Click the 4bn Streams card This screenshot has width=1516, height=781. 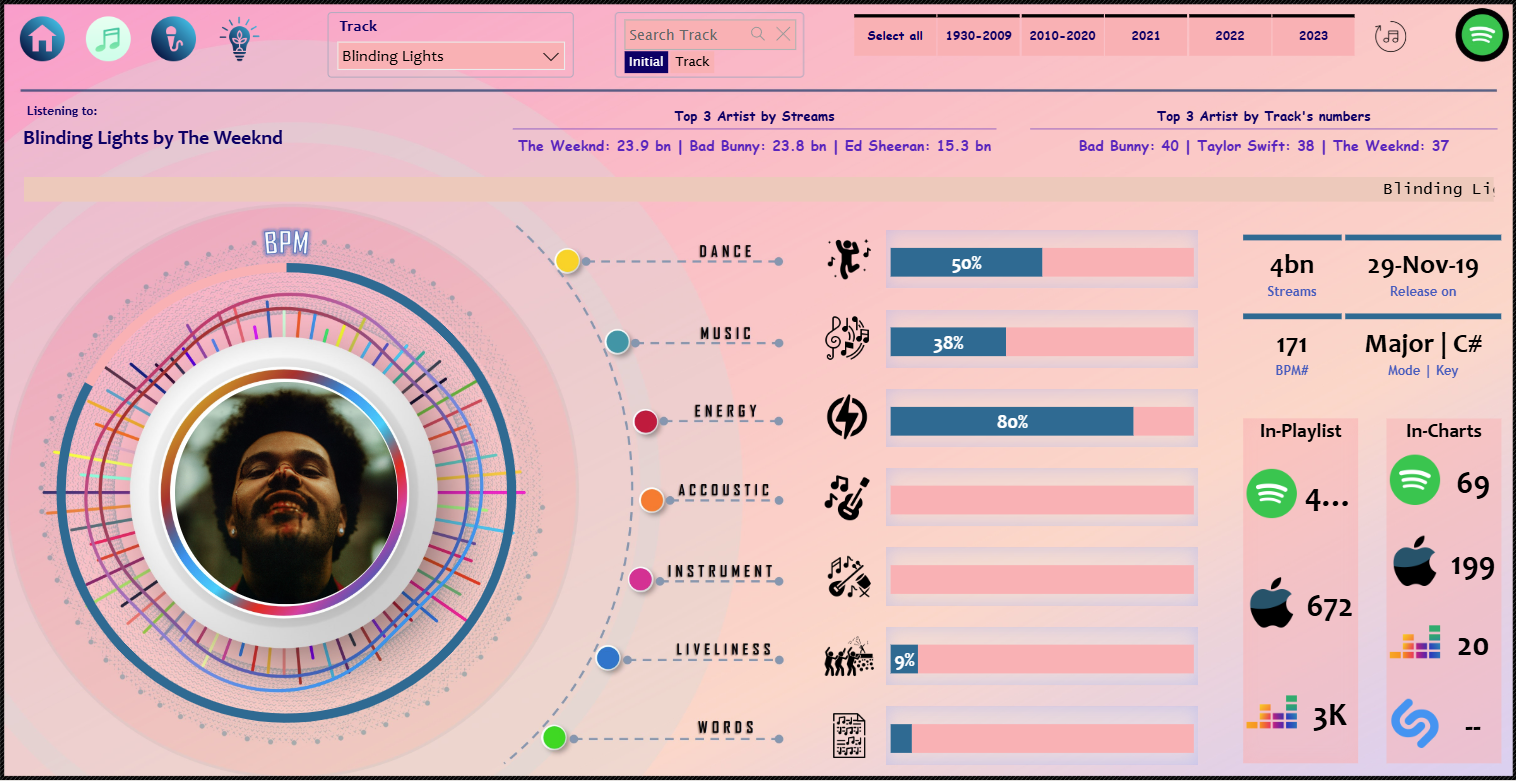tap(1292, 271)
